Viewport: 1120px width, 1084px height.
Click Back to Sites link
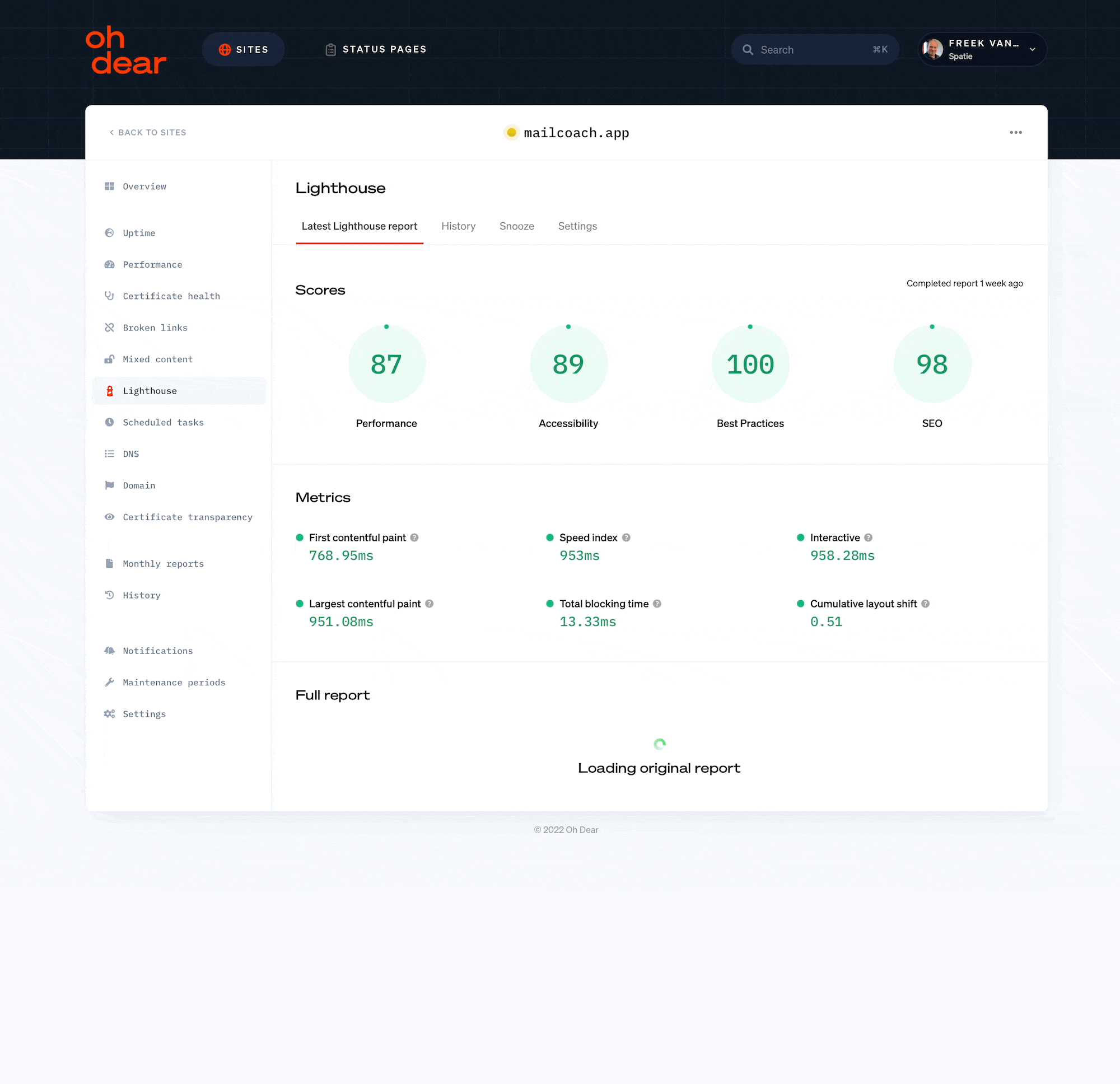coord(148,133)
